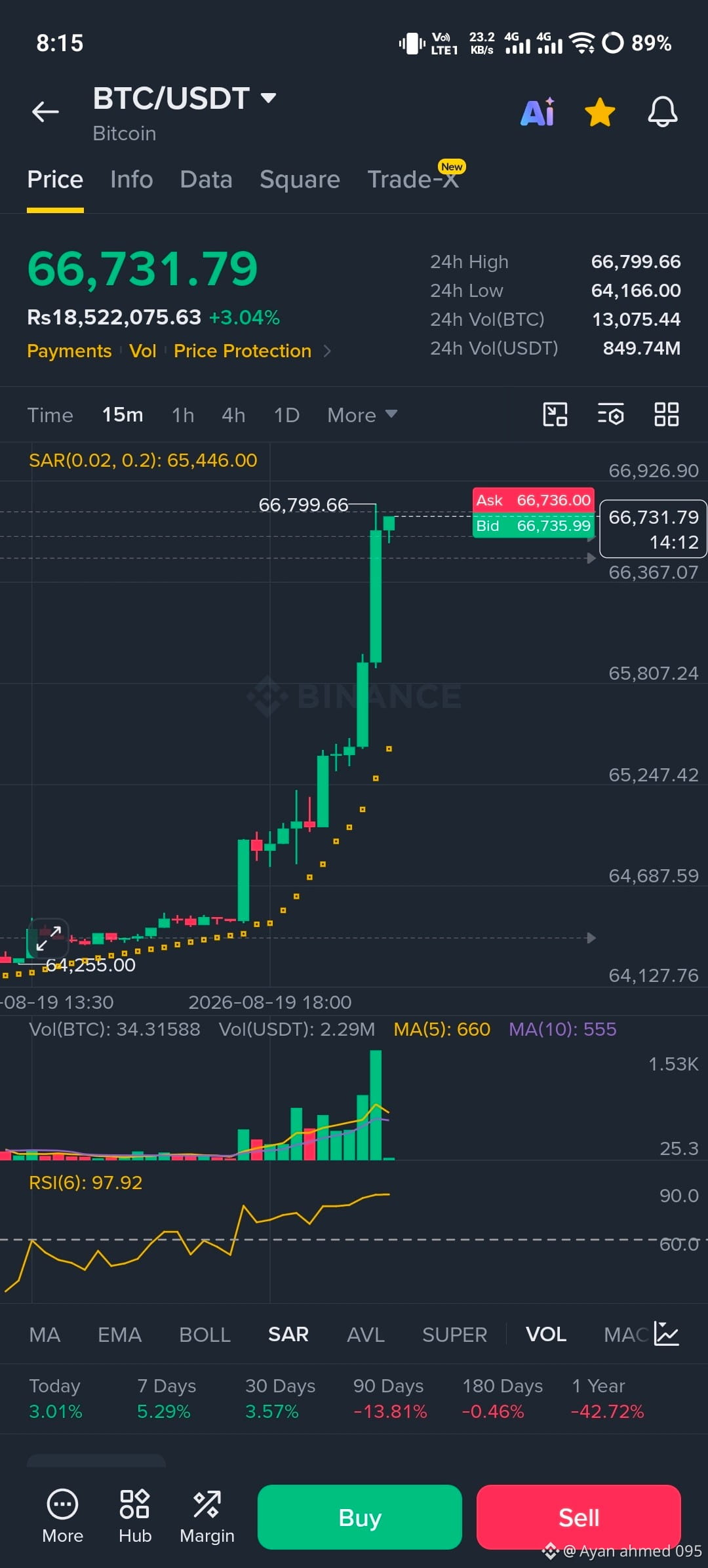Tap the vibrate mode status icon

pyautogui.click(x=412, y=44)
